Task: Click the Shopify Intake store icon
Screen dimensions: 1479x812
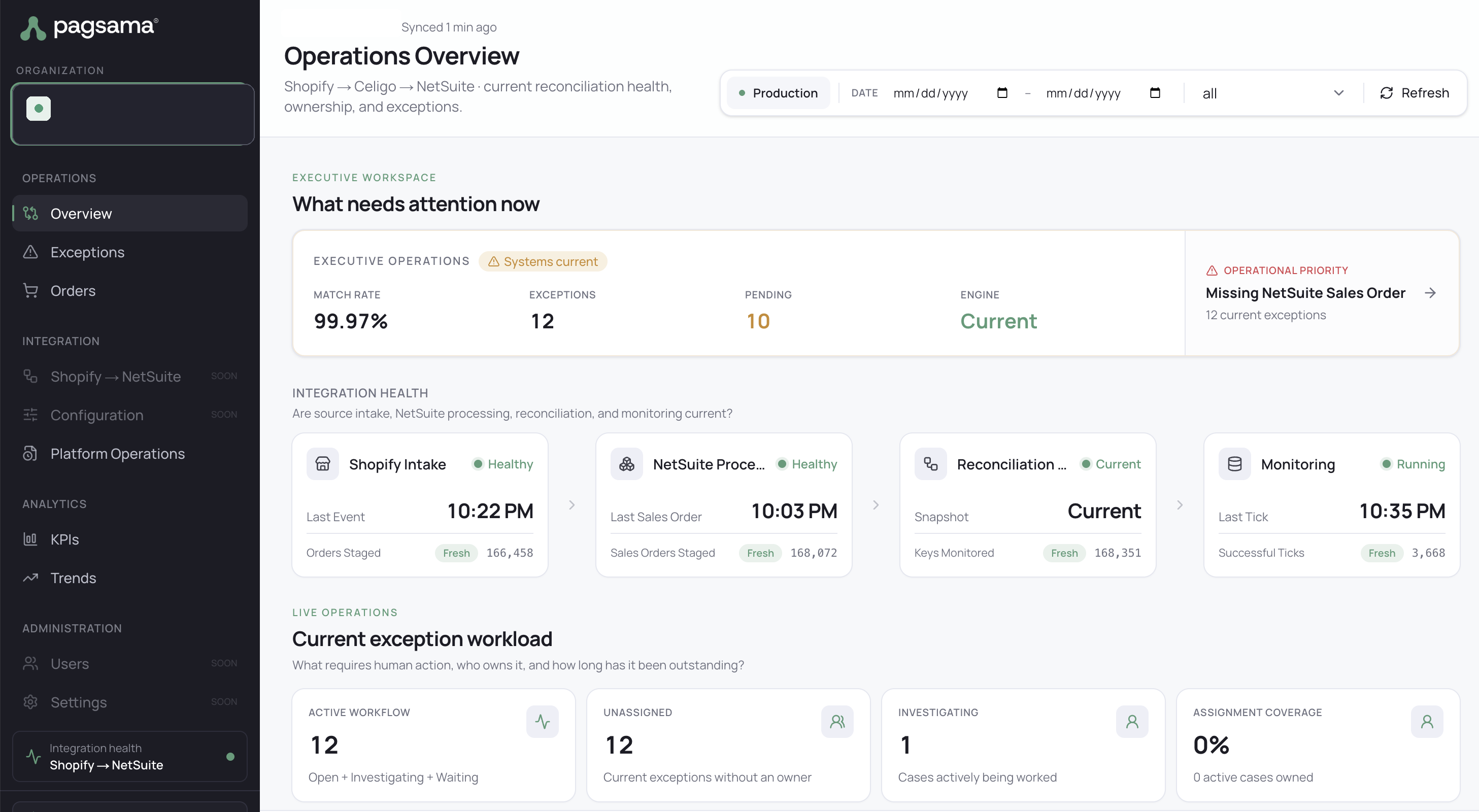Action: [323, 463]
